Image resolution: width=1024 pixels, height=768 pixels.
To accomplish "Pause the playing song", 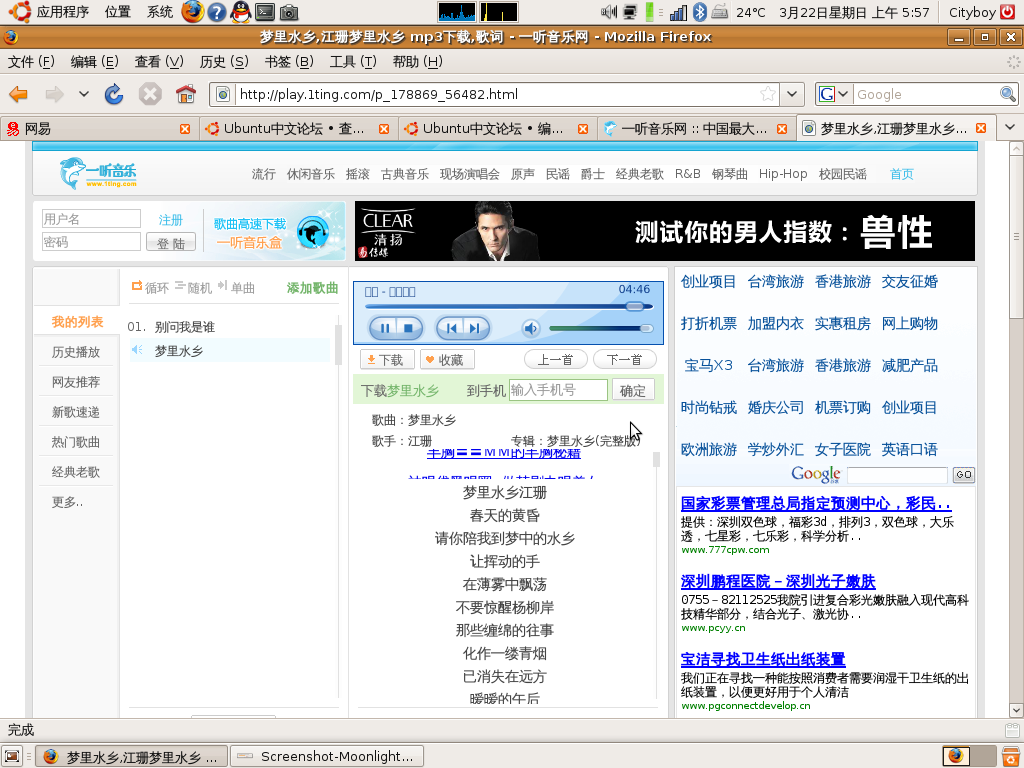I will 384,328.
